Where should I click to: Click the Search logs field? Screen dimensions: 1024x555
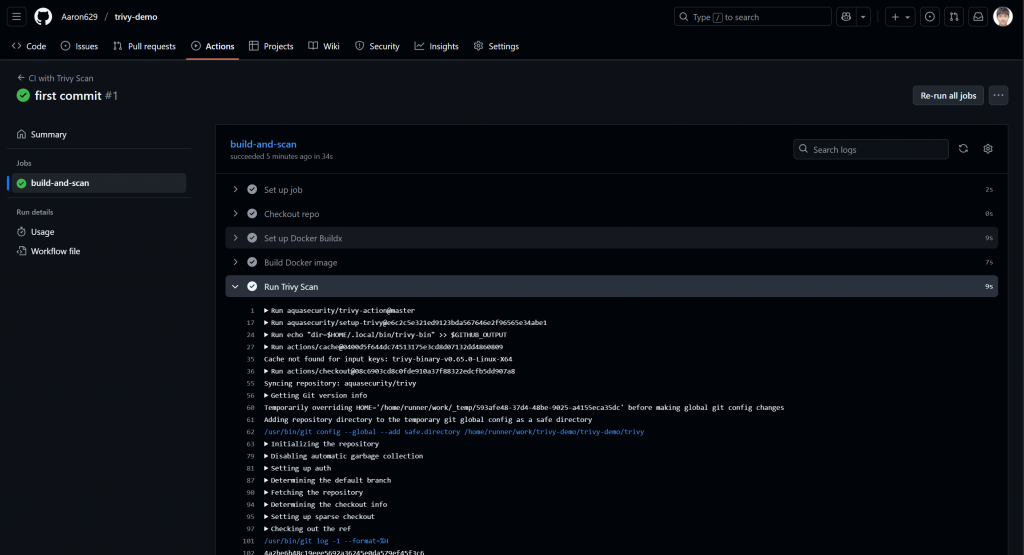871,149
